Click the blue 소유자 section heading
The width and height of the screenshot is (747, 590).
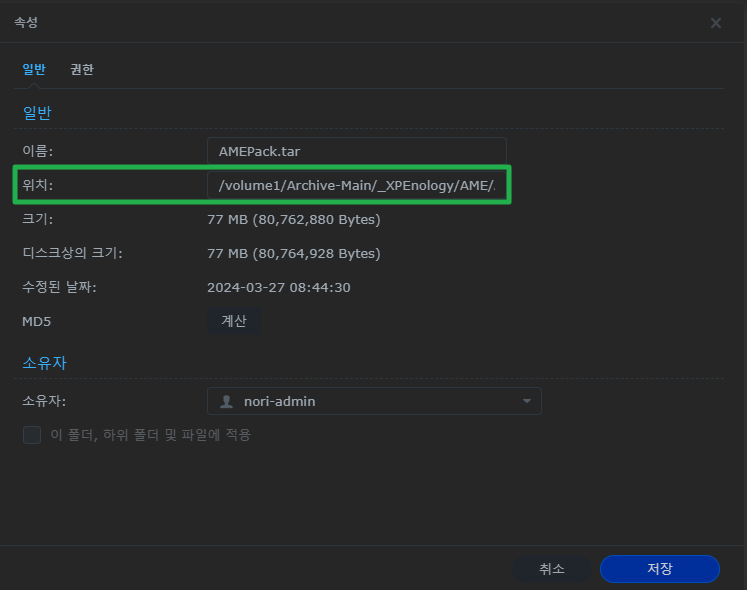point(44,363)
